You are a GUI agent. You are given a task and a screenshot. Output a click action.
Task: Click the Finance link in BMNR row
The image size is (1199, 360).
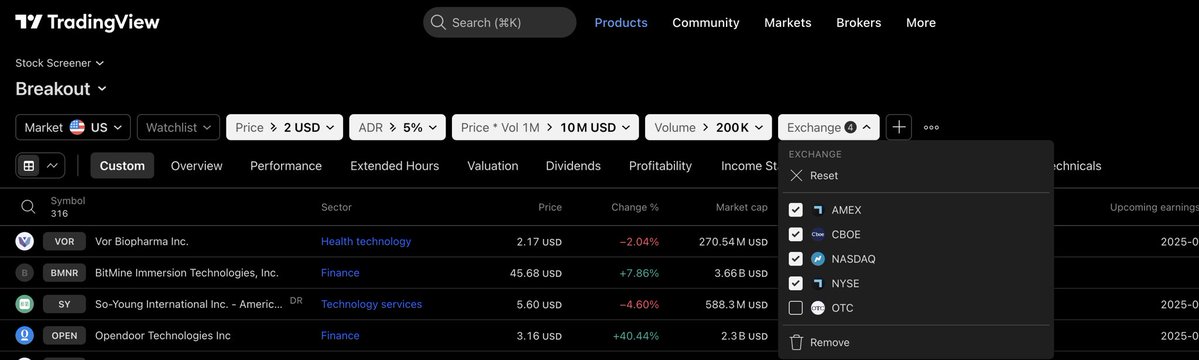pyautogui.click(x=340, y=273)
